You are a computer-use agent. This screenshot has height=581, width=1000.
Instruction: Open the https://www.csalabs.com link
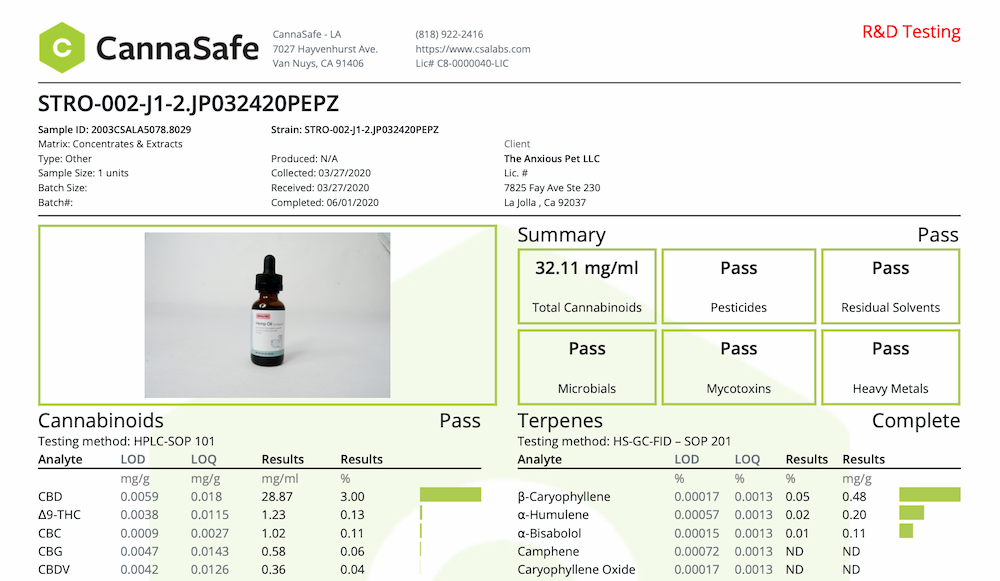coord(473,49)
